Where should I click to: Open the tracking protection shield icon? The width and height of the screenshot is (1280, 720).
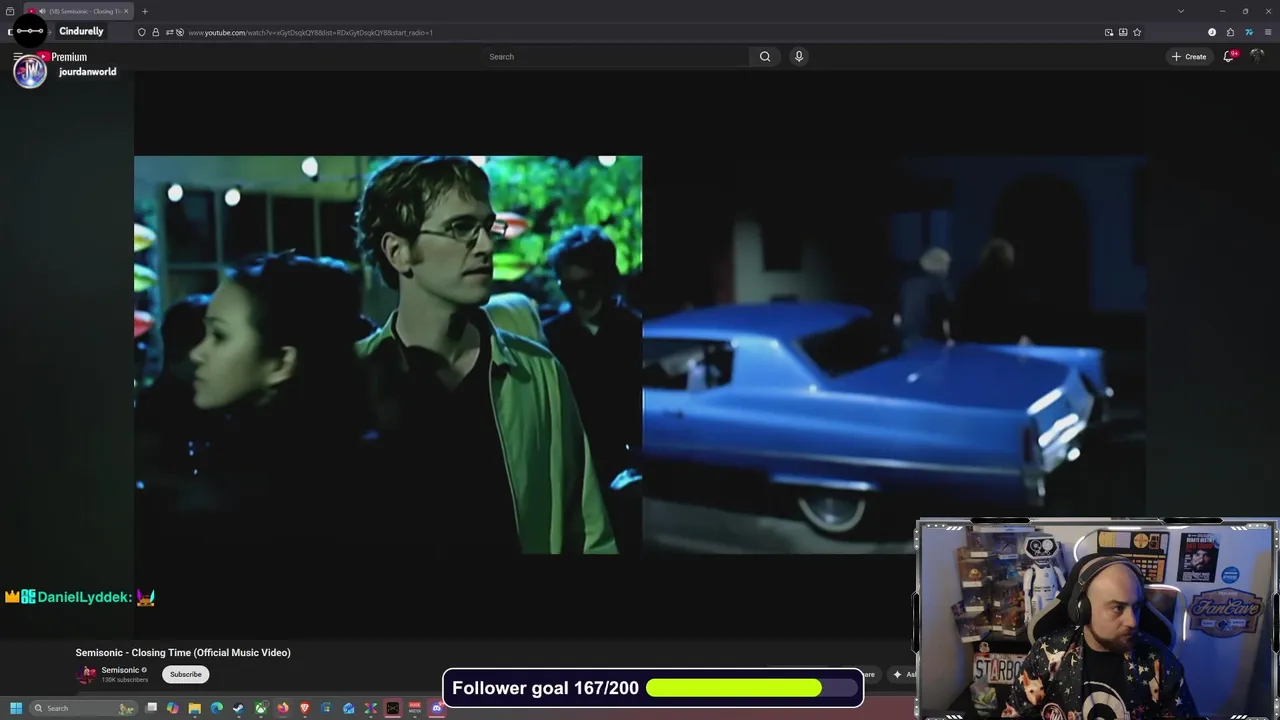(141, 32)
